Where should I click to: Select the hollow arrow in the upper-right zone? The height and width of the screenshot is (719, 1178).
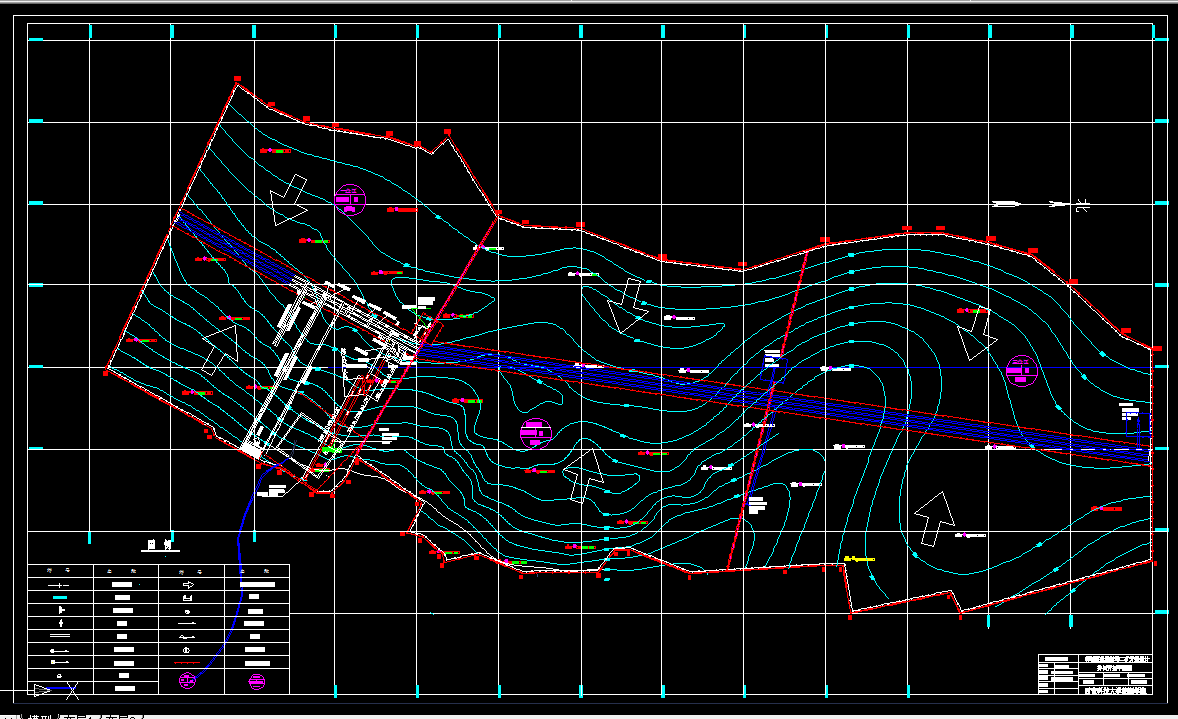tap(977, 334)
